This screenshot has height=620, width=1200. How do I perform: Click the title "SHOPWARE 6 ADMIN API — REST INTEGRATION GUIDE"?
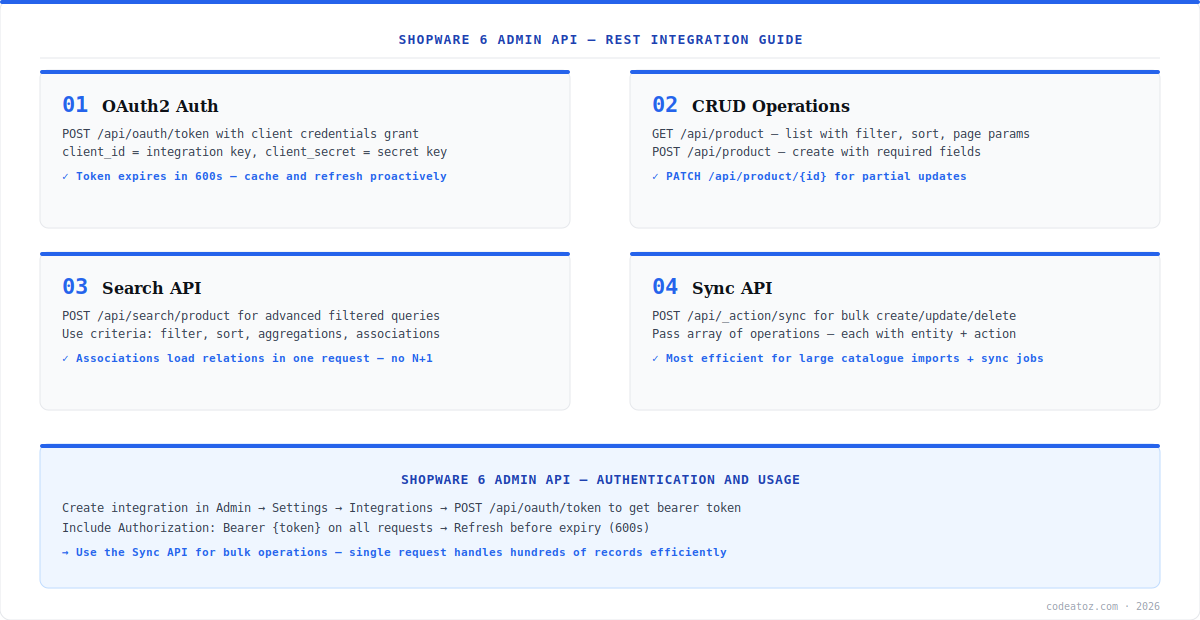click(600, 40)
